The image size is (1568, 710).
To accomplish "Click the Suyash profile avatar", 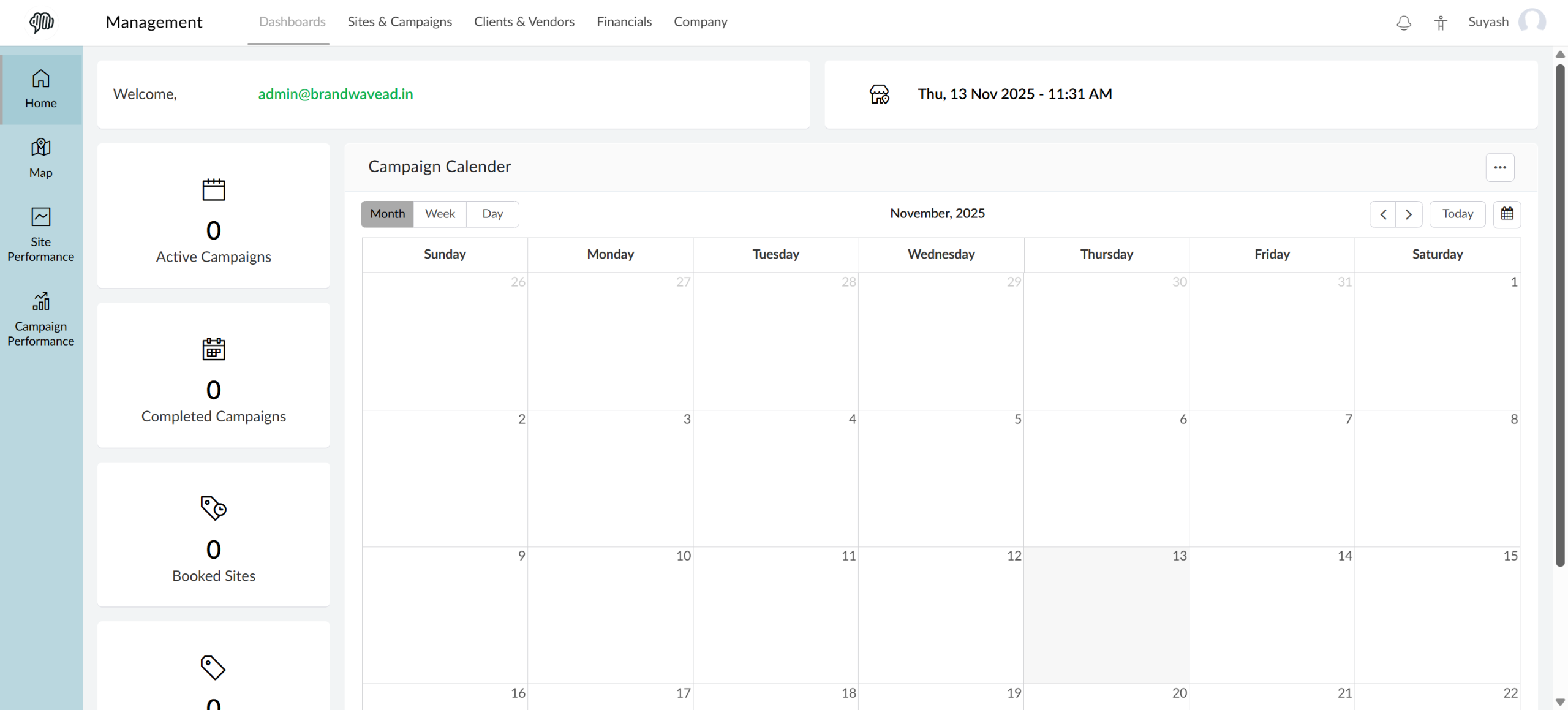I will tap(1531, 21).
